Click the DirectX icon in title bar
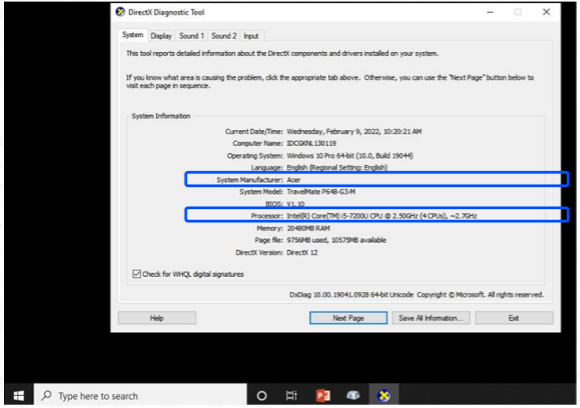 click(x=120, y=12)
